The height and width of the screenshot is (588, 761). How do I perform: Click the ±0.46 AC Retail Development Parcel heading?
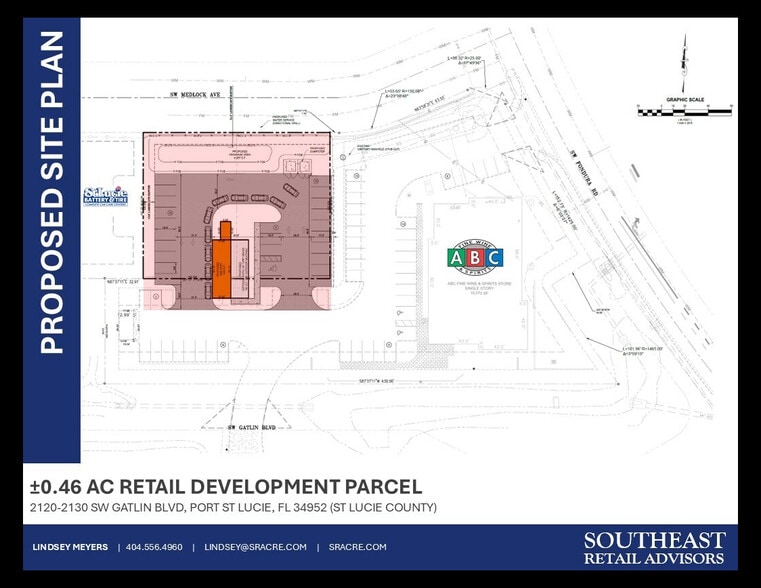tap(226, 487)
